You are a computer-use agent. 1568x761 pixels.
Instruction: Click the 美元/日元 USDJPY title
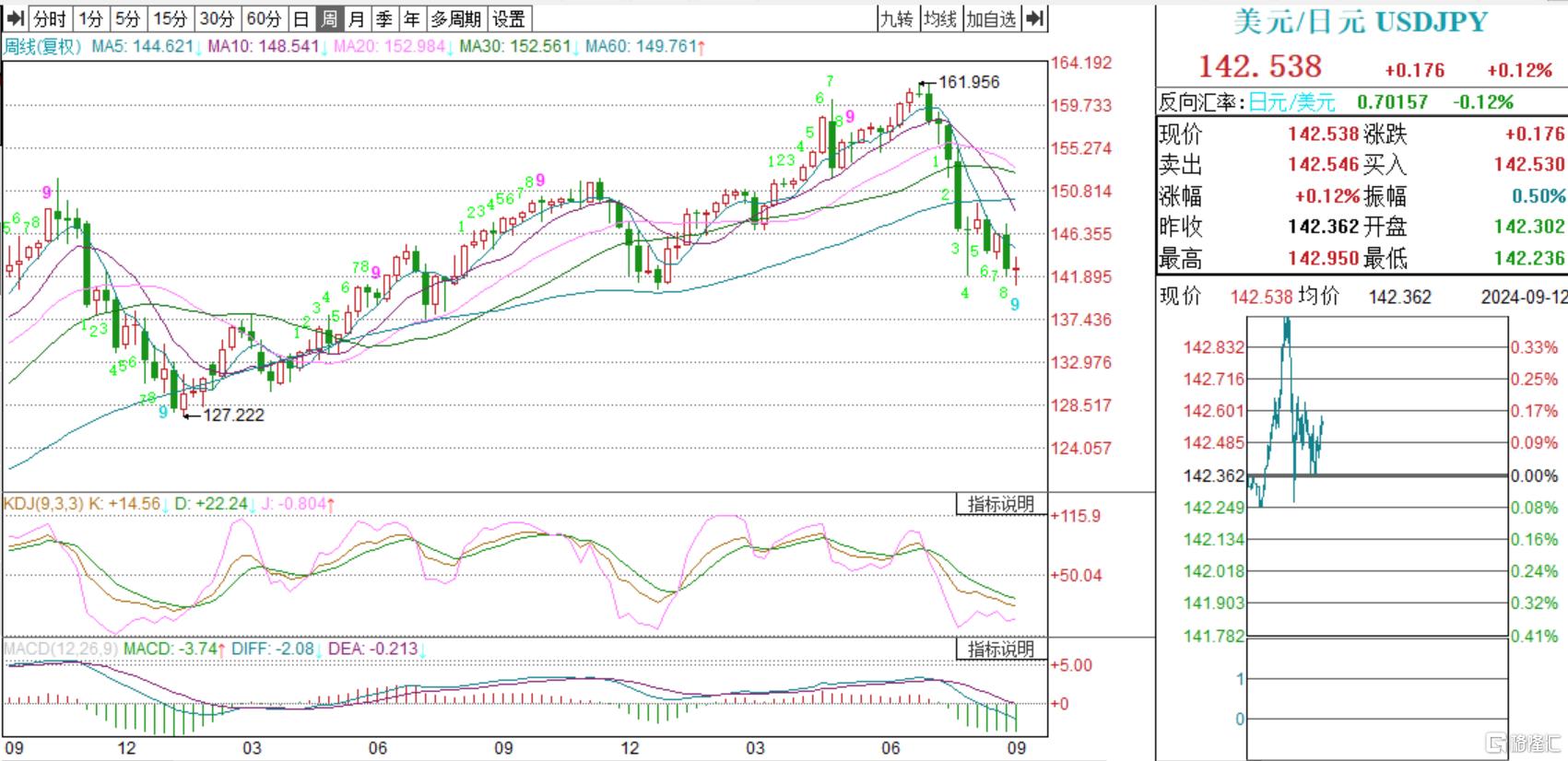tap(1361, 22)
